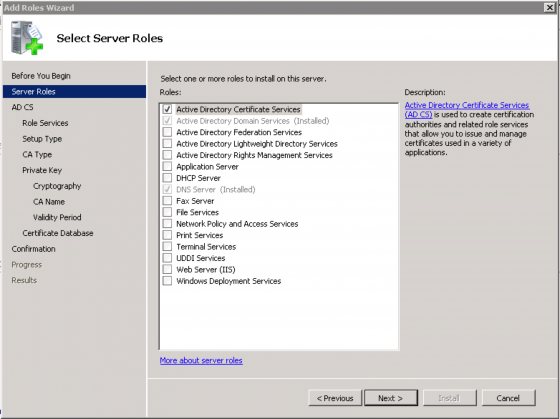560x419 pixels.
Task: Enable Network Policy and Access Services
Action: click(x=167, y=224)
